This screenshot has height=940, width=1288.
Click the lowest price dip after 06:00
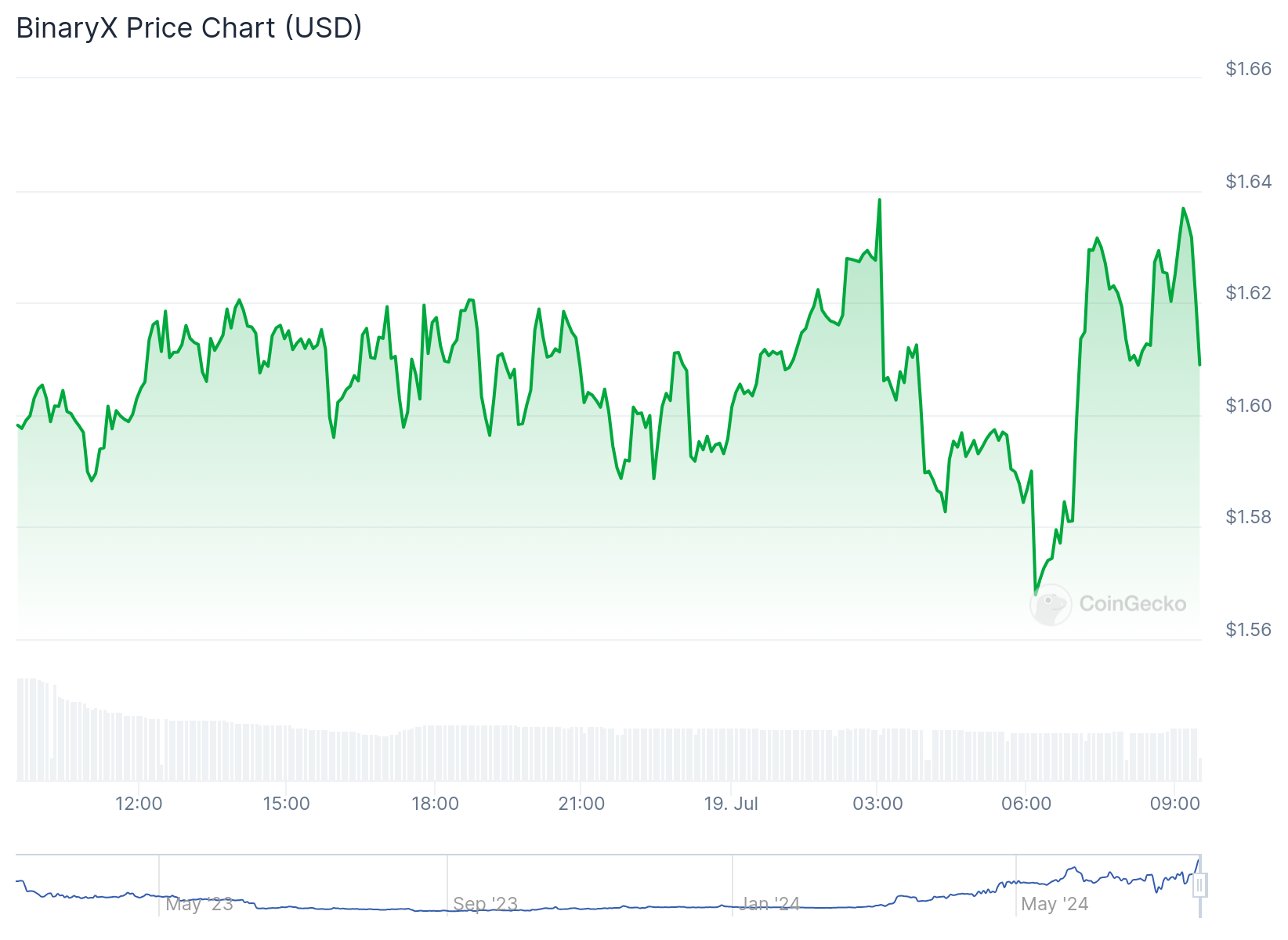(1035, 594)
